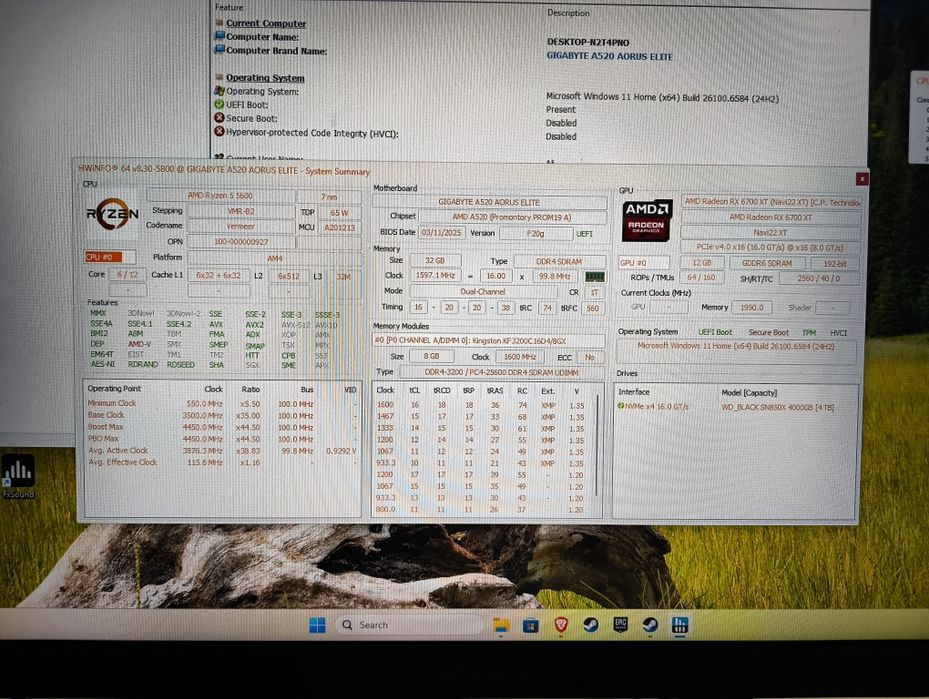This screenshot has height=699, width=929.
Task: Open the memory module selector showing Kingston KF3200C16D4/8GX
Action: [489, 341]
